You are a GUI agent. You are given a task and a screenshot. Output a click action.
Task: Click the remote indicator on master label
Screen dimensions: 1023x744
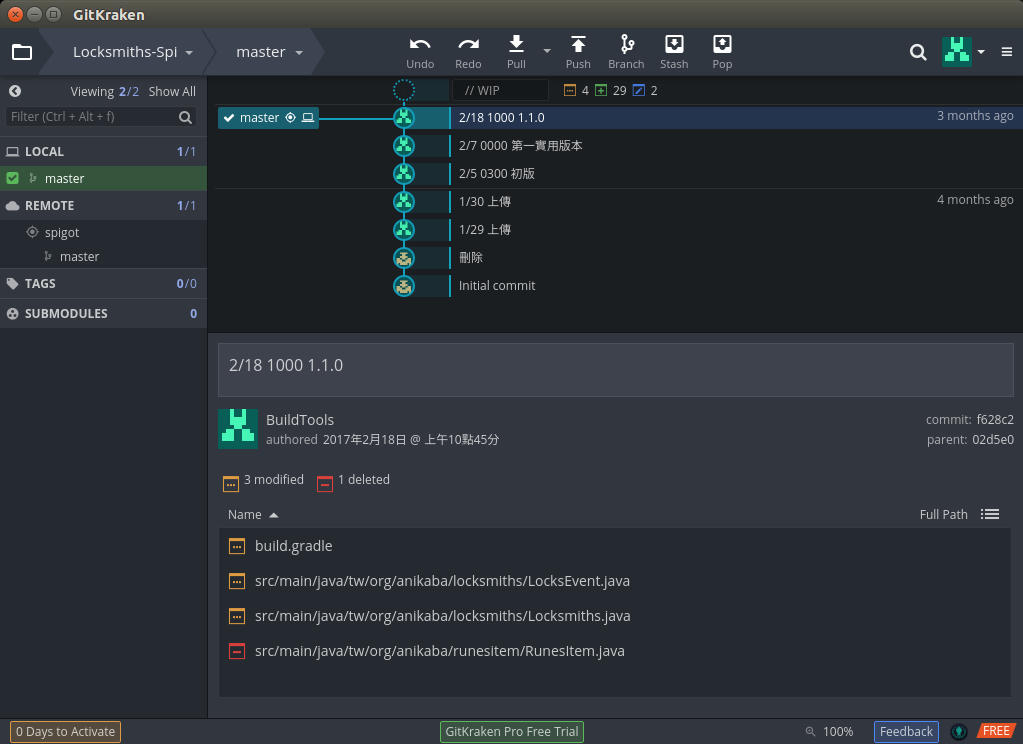pos(290,117)
